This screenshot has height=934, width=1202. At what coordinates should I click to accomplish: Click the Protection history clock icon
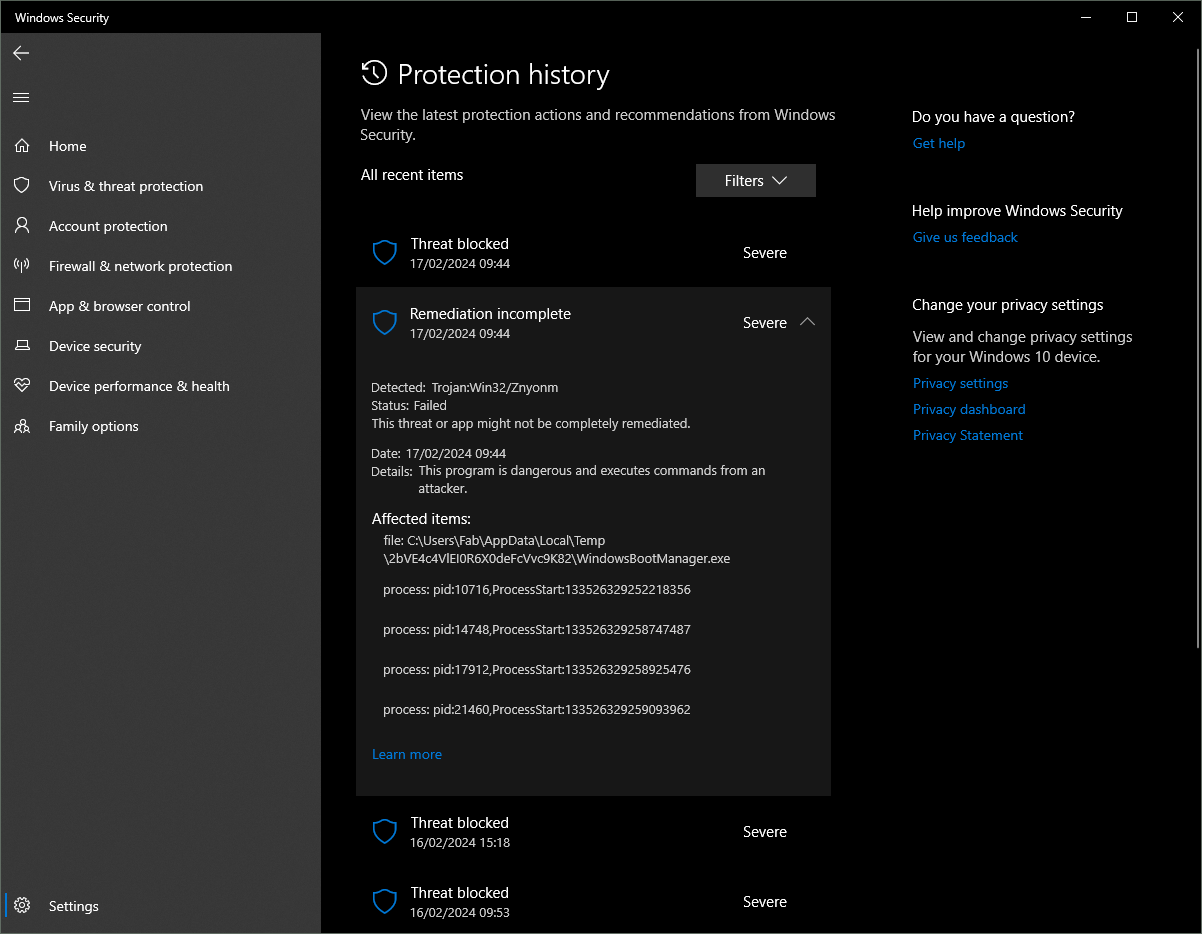[374, 73]
